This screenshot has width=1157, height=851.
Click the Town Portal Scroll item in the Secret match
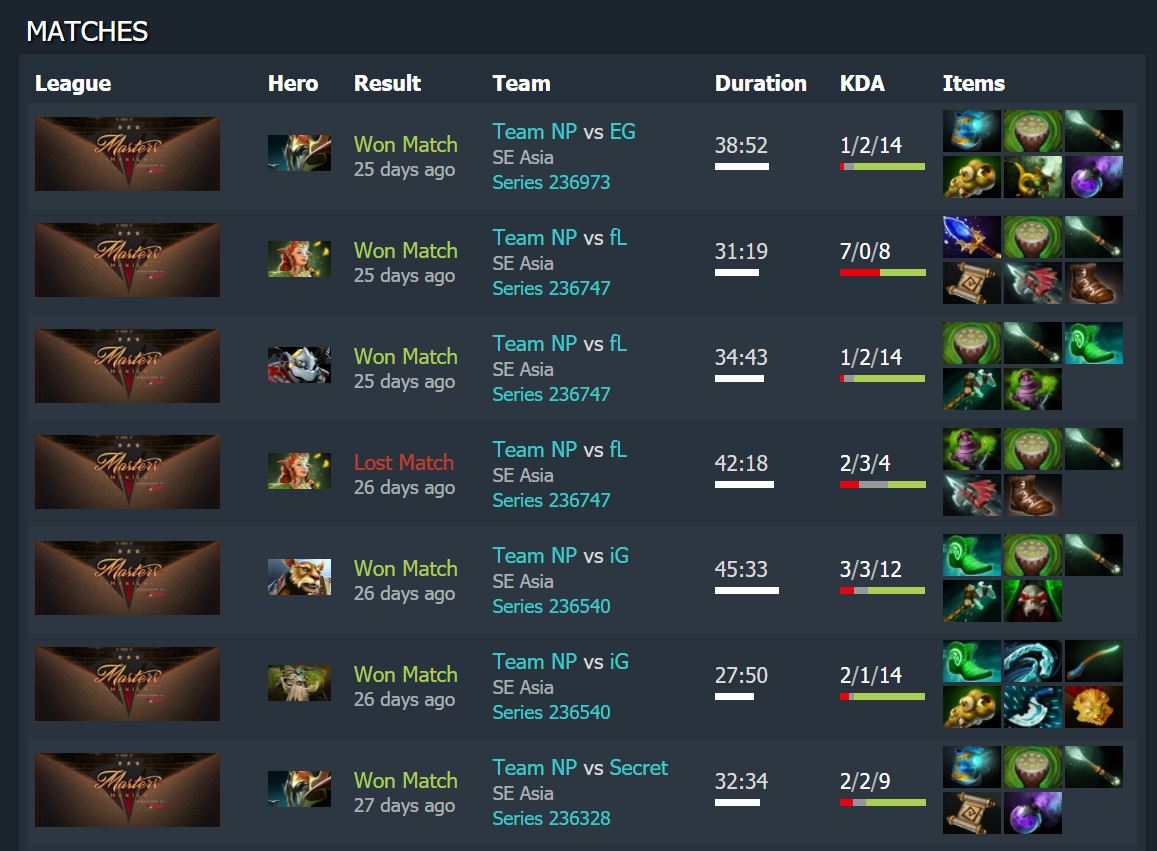971,813
